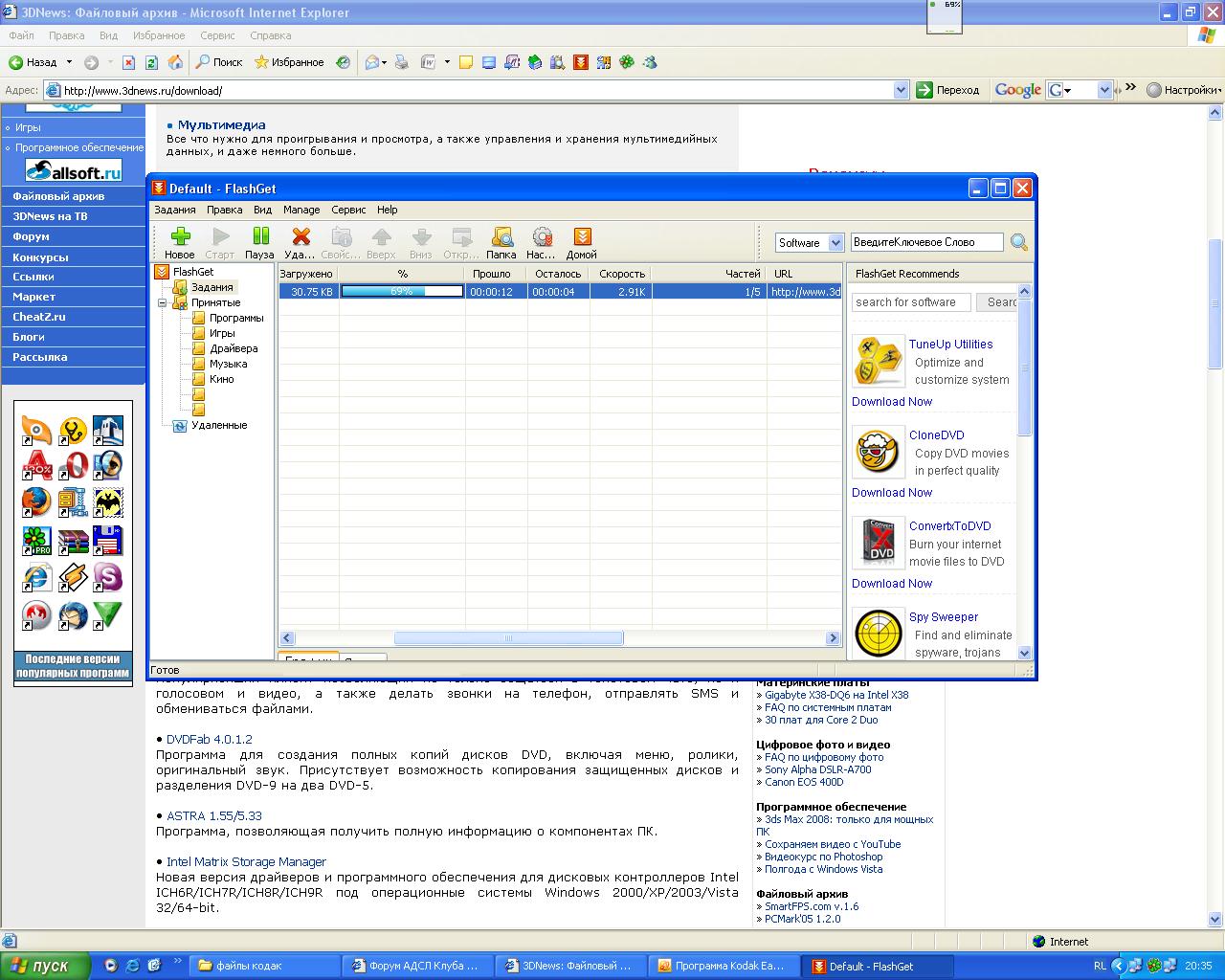This screenshot has height=980, width=1225.
Task: Click the Переход go button
Action: click(948, 90)
